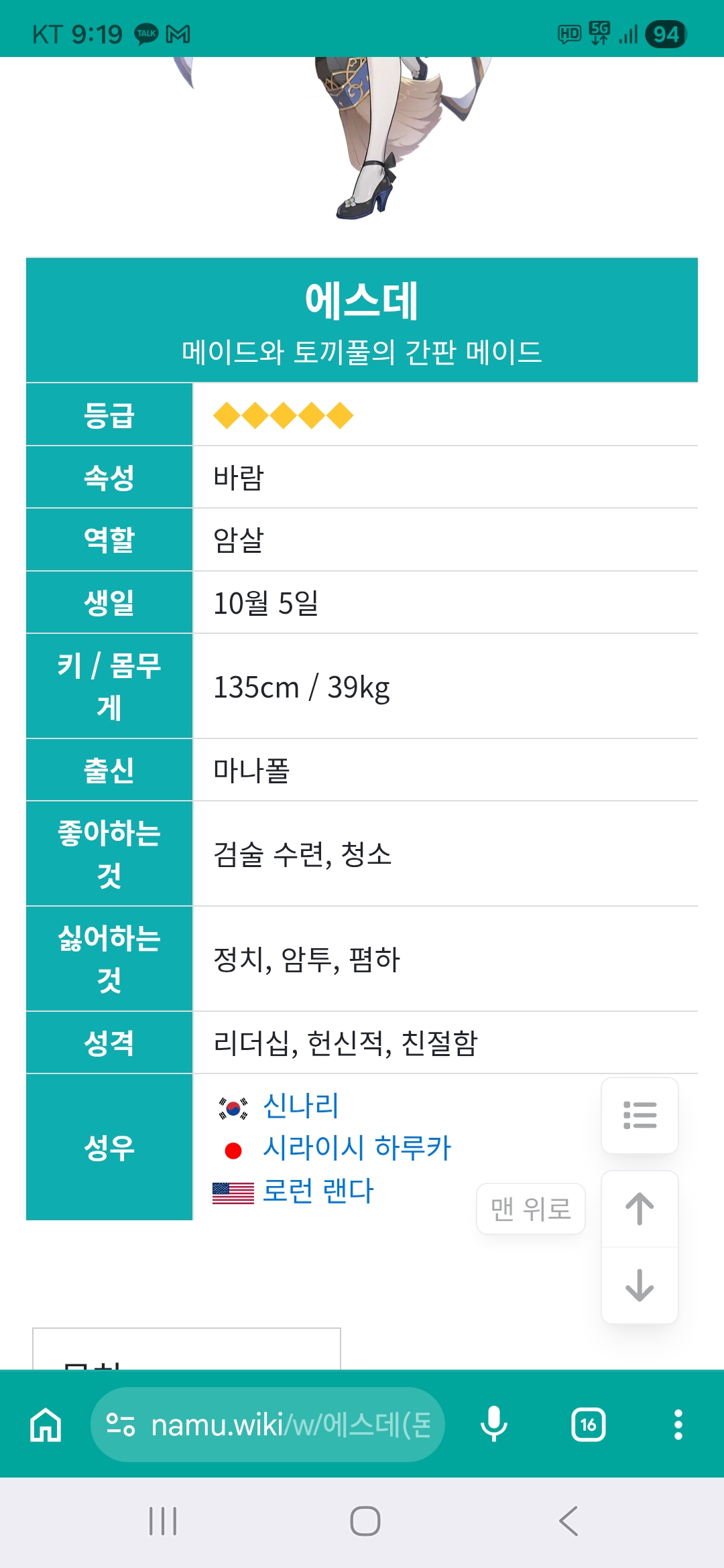Tap the namu.wiki address bar

[x=291, y=1425]
